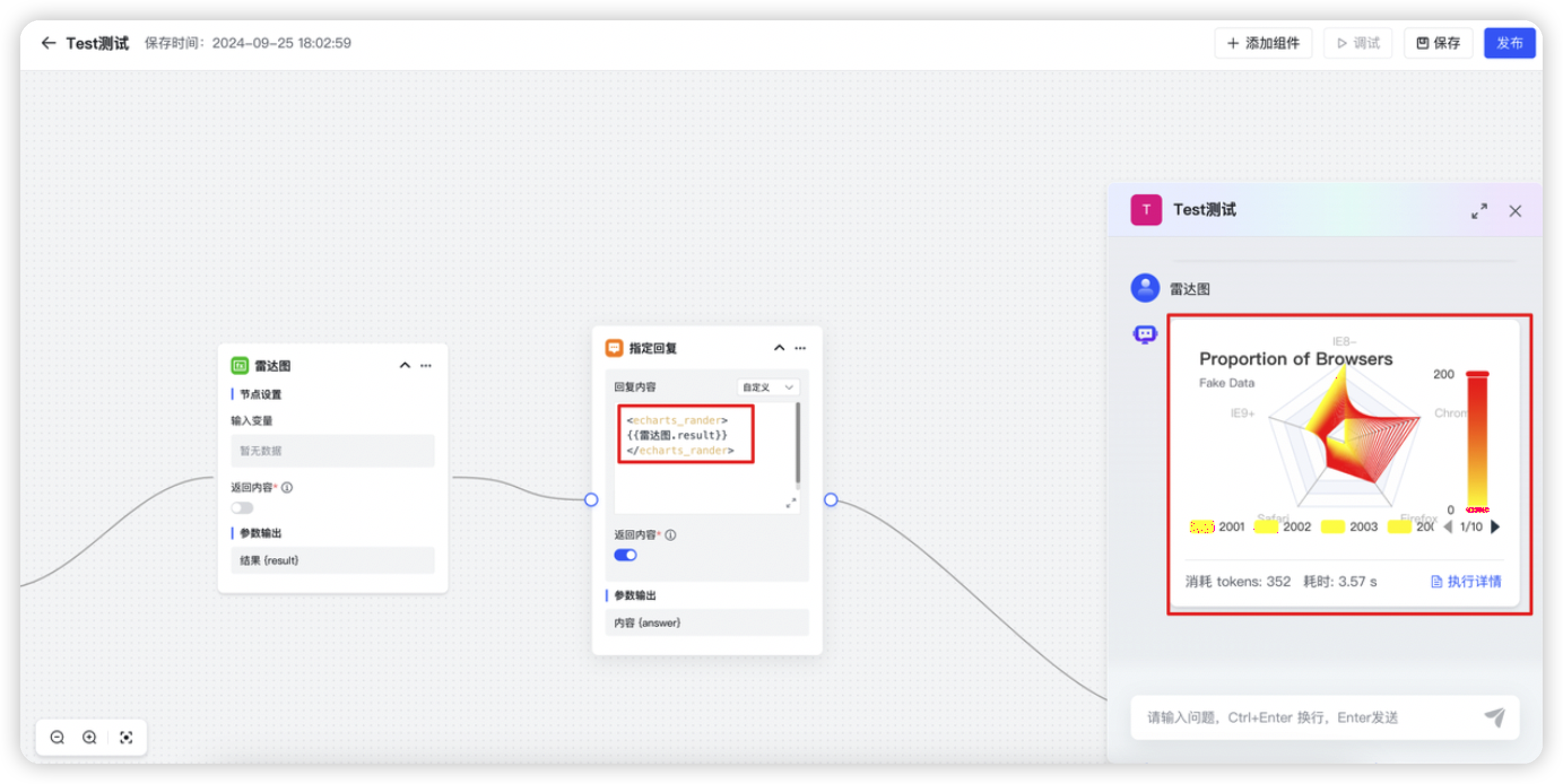Enable 返回内容 toggle in the 雷达图 node

point(242,508)
